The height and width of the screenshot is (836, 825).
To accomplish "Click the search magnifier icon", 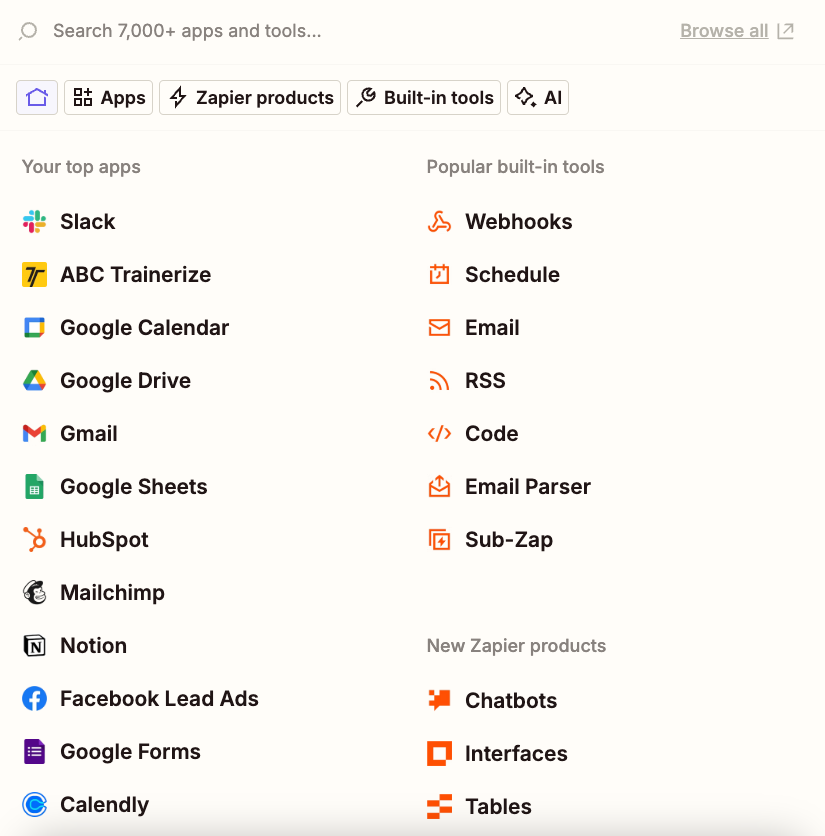I will click(28, 31).
